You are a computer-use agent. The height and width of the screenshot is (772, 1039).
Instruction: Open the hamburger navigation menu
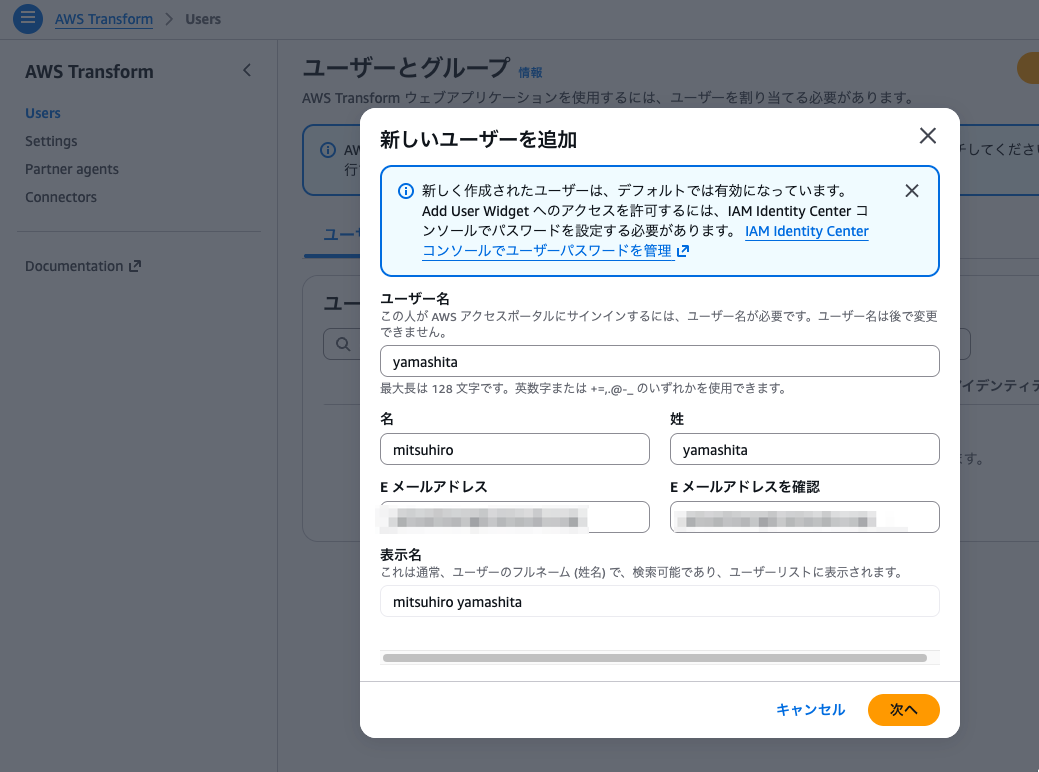coord(28,18)
